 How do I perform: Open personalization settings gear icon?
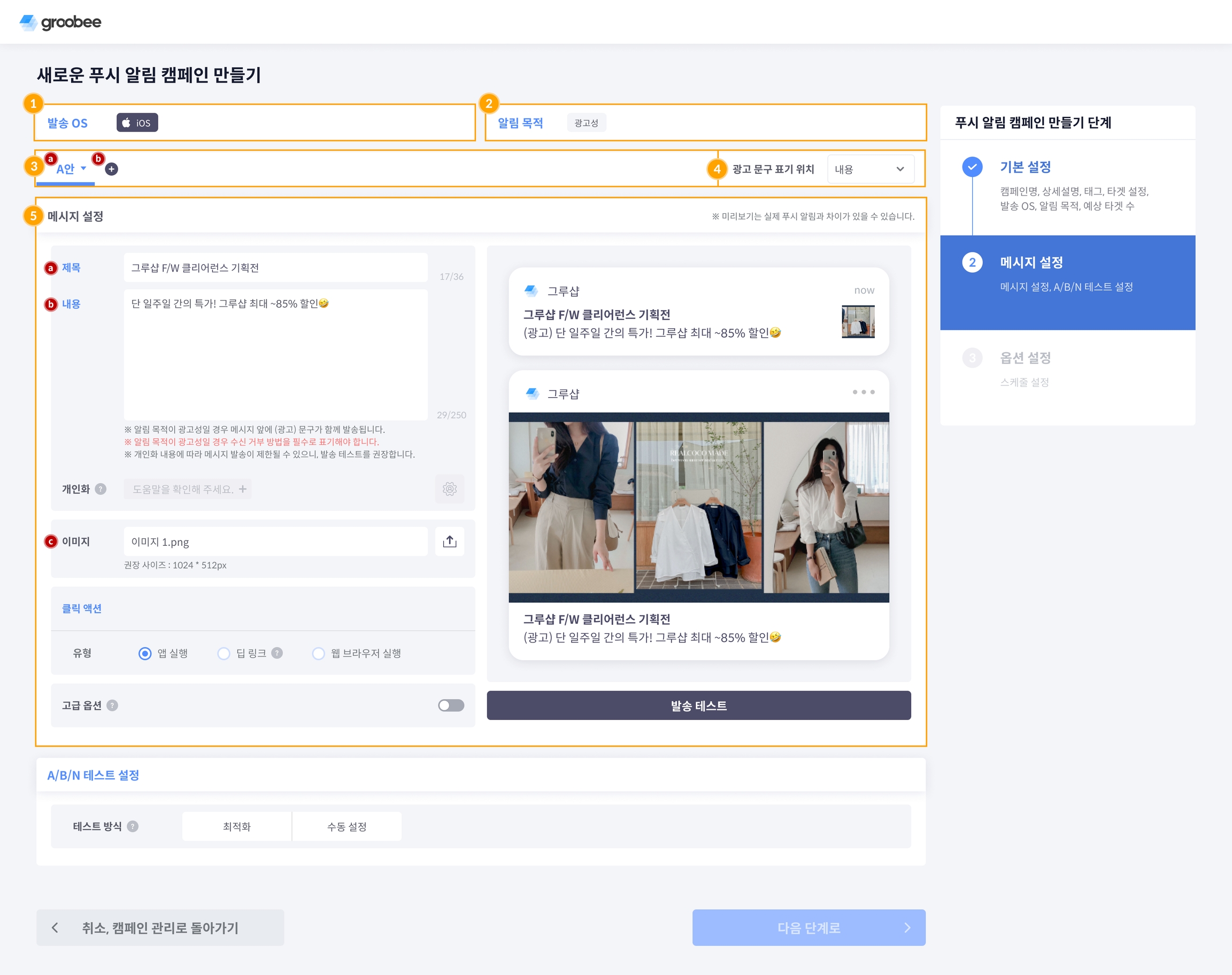(x=449, y=489)
